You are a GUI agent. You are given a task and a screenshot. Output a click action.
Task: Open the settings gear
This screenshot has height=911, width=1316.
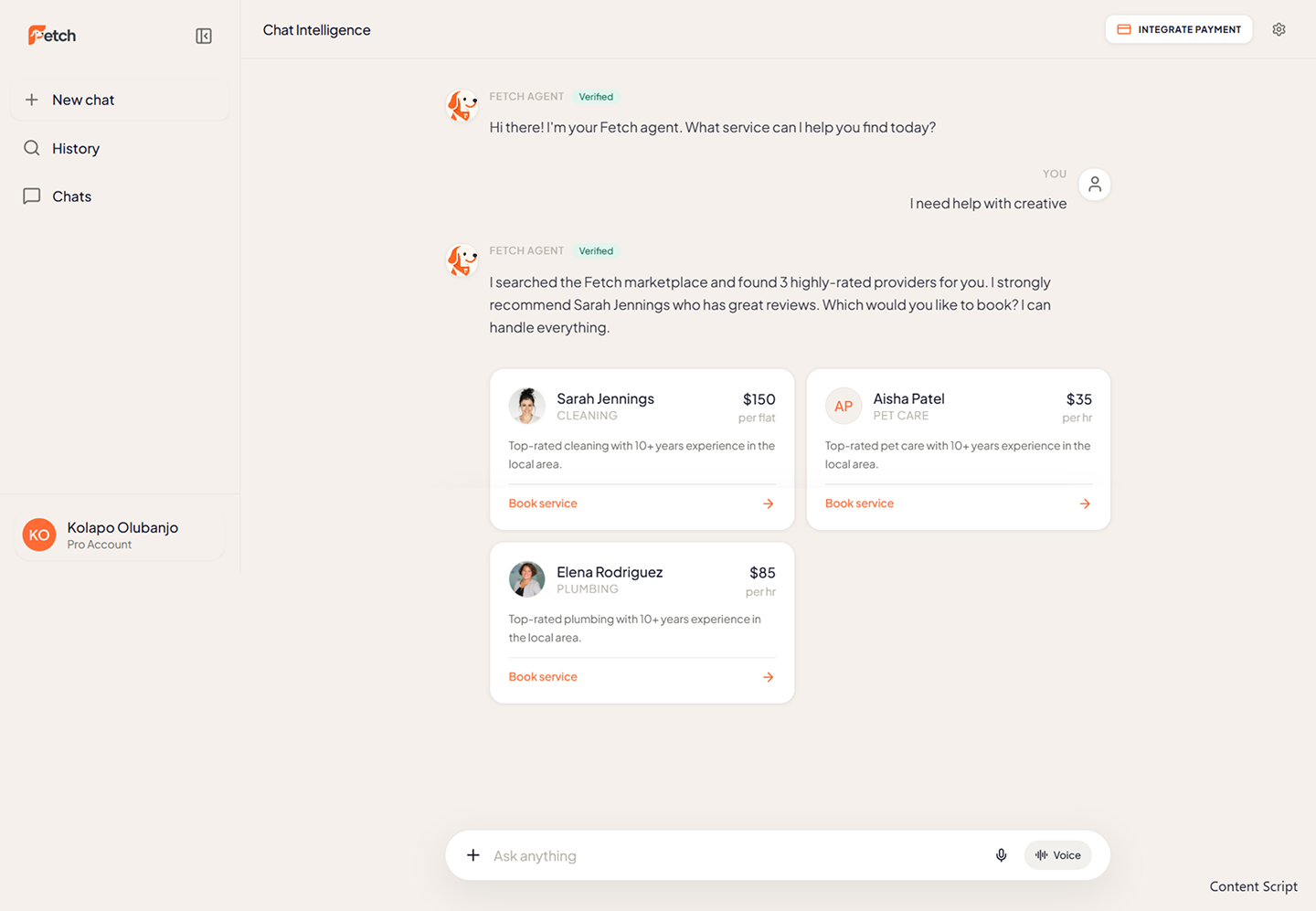point(1279,29)
